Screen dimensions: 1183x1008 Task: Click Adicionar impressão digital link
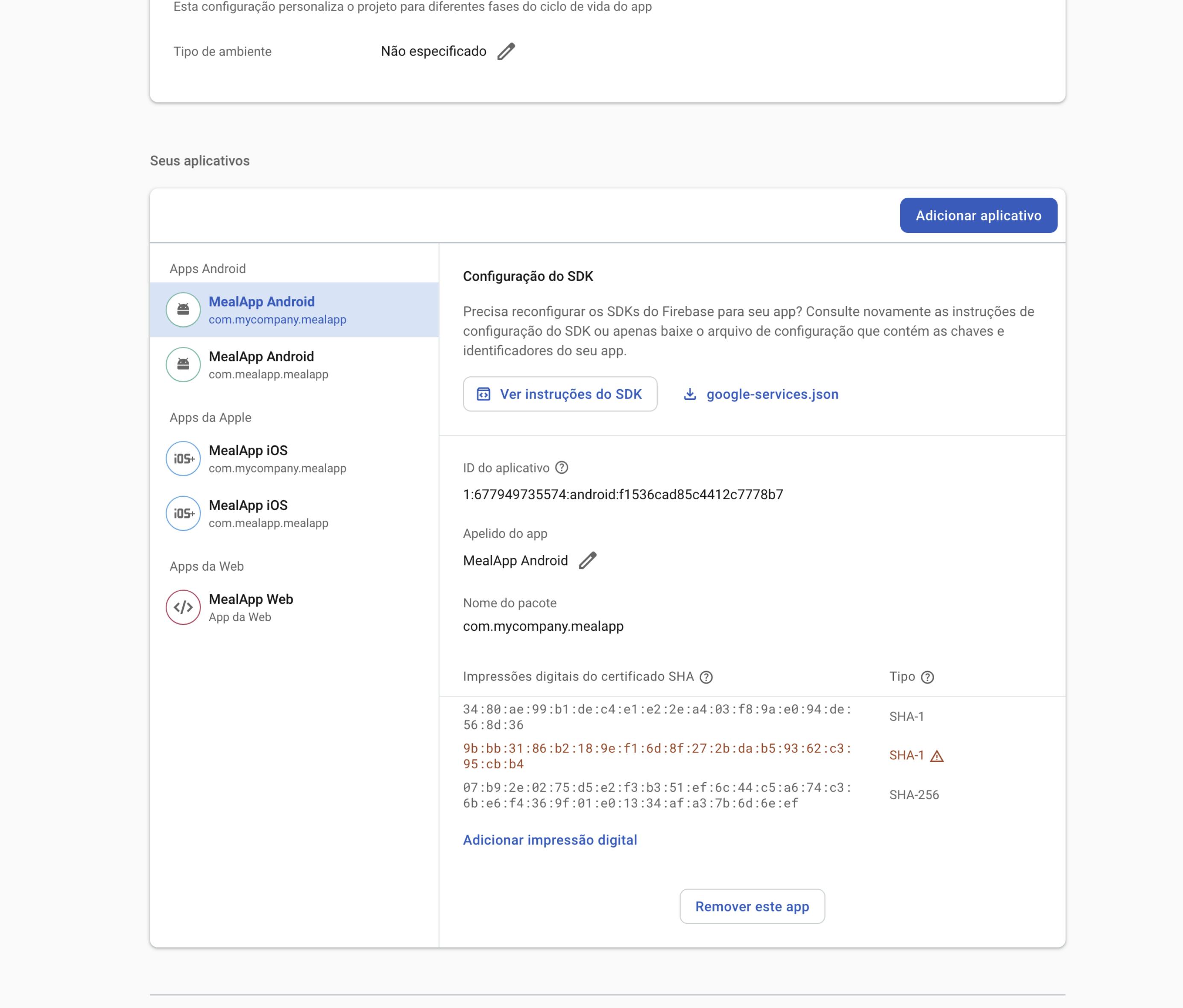550,840
